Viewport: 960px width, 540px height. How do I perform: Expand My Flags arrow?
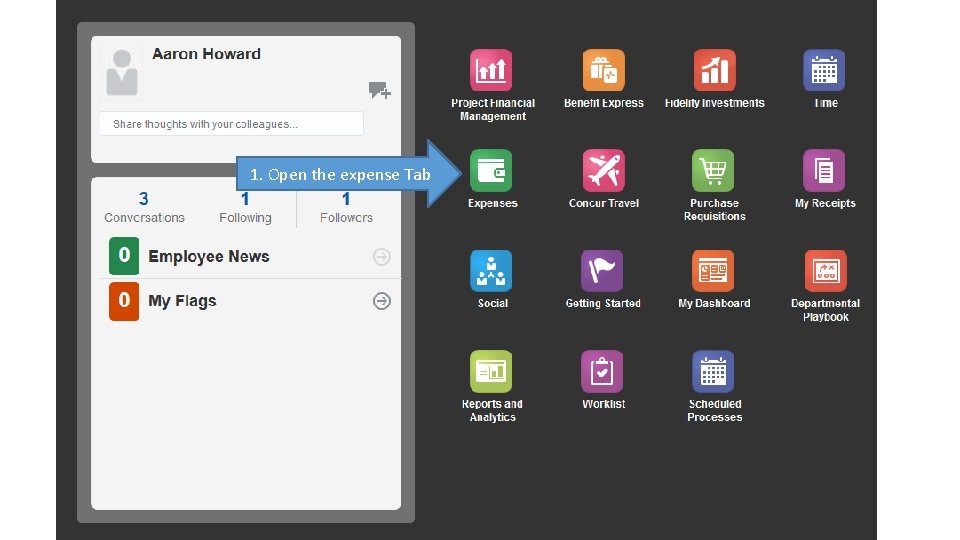(382, 301)
